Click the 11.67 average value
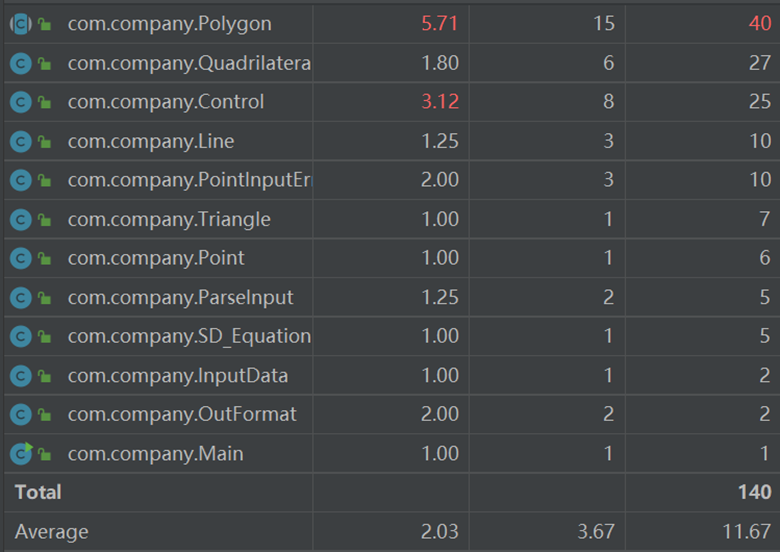This screenshot has width=780, height=552. pyautogui.click(x=746, y=532)
